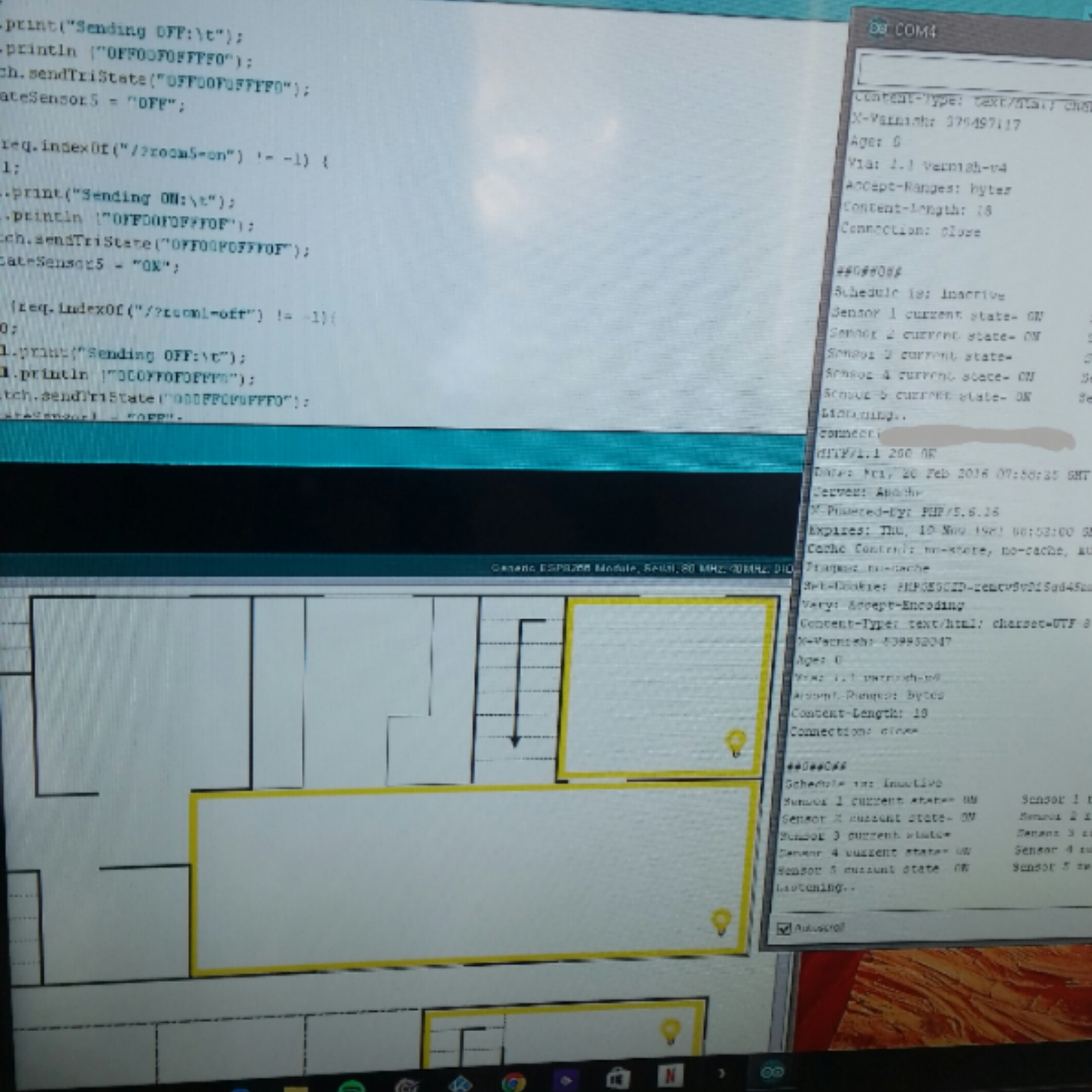Open Chrome from the taskbar
The image size is (1092, 1092).
513,1082
